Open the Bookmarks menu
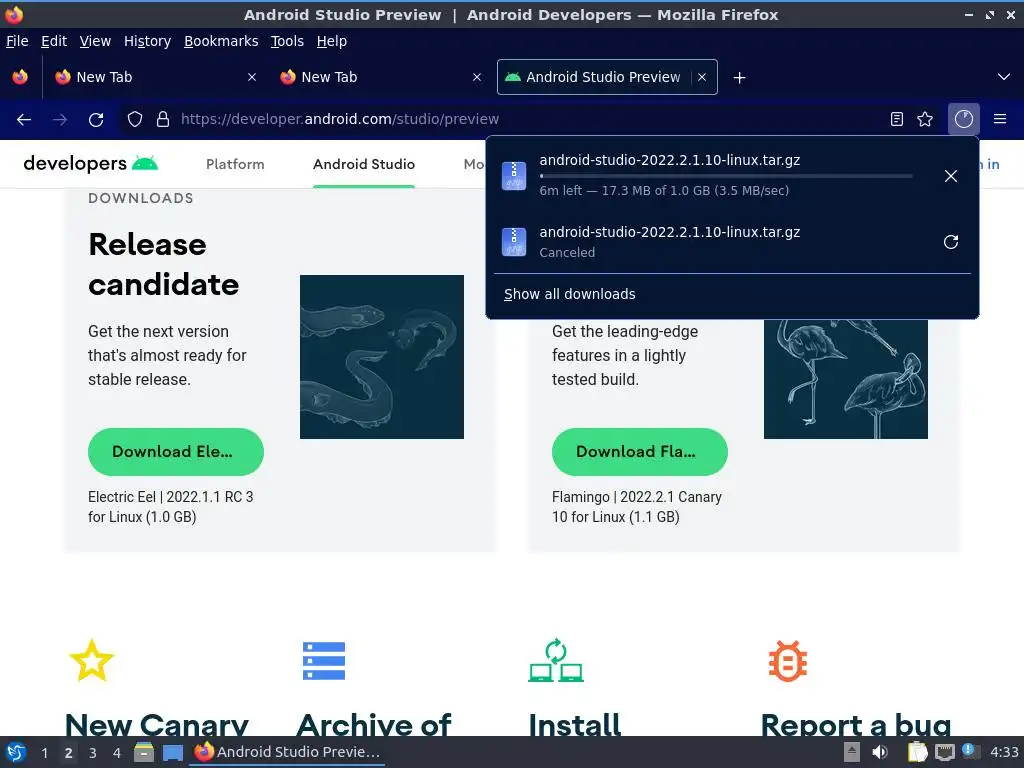1024x768 pixels. pyautogui.click(x=221, y=41)
